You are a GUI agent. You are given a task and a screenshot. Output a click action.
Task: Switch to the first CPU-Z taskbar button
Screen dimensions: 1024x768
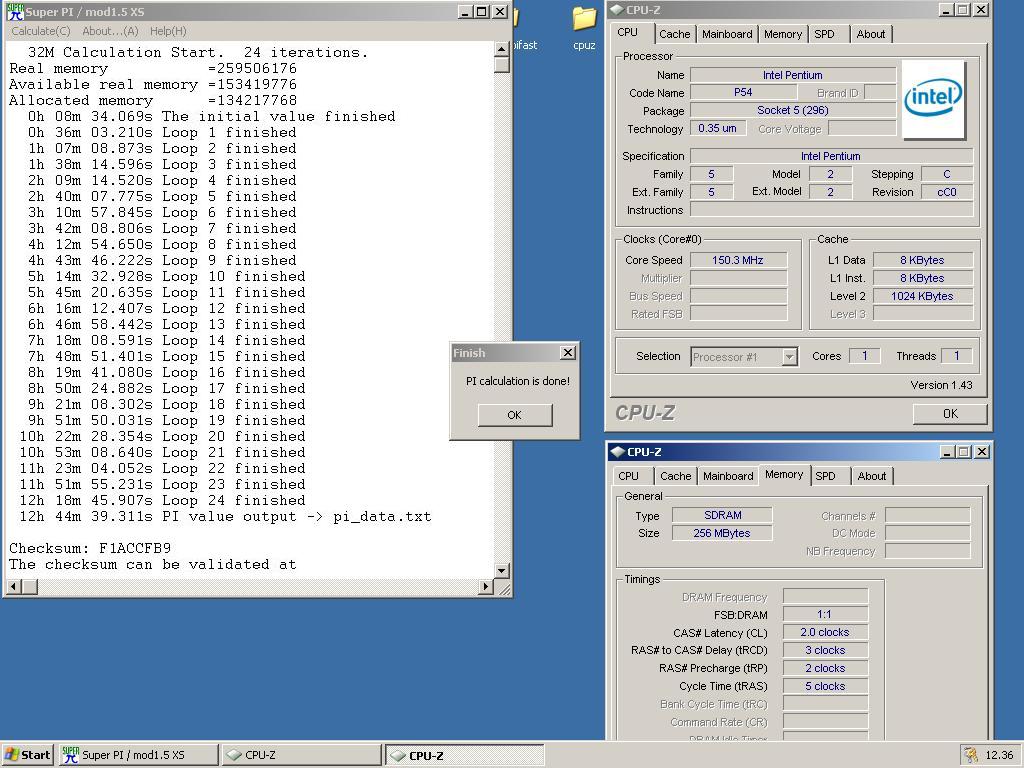300,754
